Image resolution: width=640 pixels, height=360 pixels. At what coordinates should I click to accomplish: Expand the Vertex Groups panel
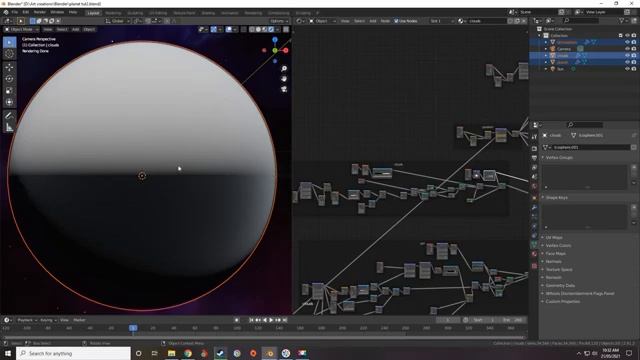(559, 158)
